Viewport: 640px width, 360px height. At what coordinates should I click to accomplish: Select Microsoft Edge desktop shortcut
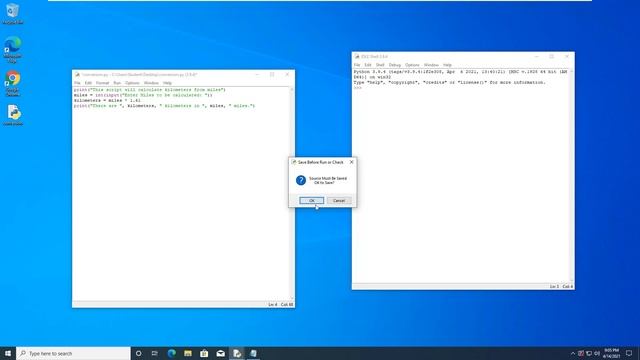(13, 50)
